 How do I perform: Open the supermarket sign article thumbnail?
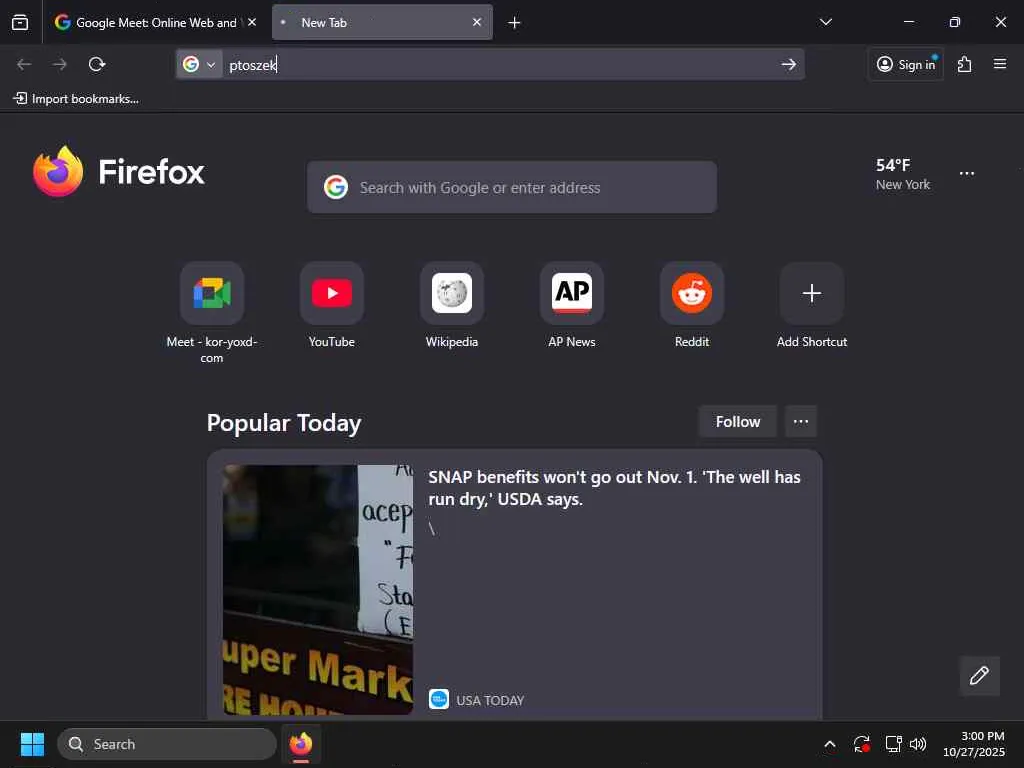318,590
